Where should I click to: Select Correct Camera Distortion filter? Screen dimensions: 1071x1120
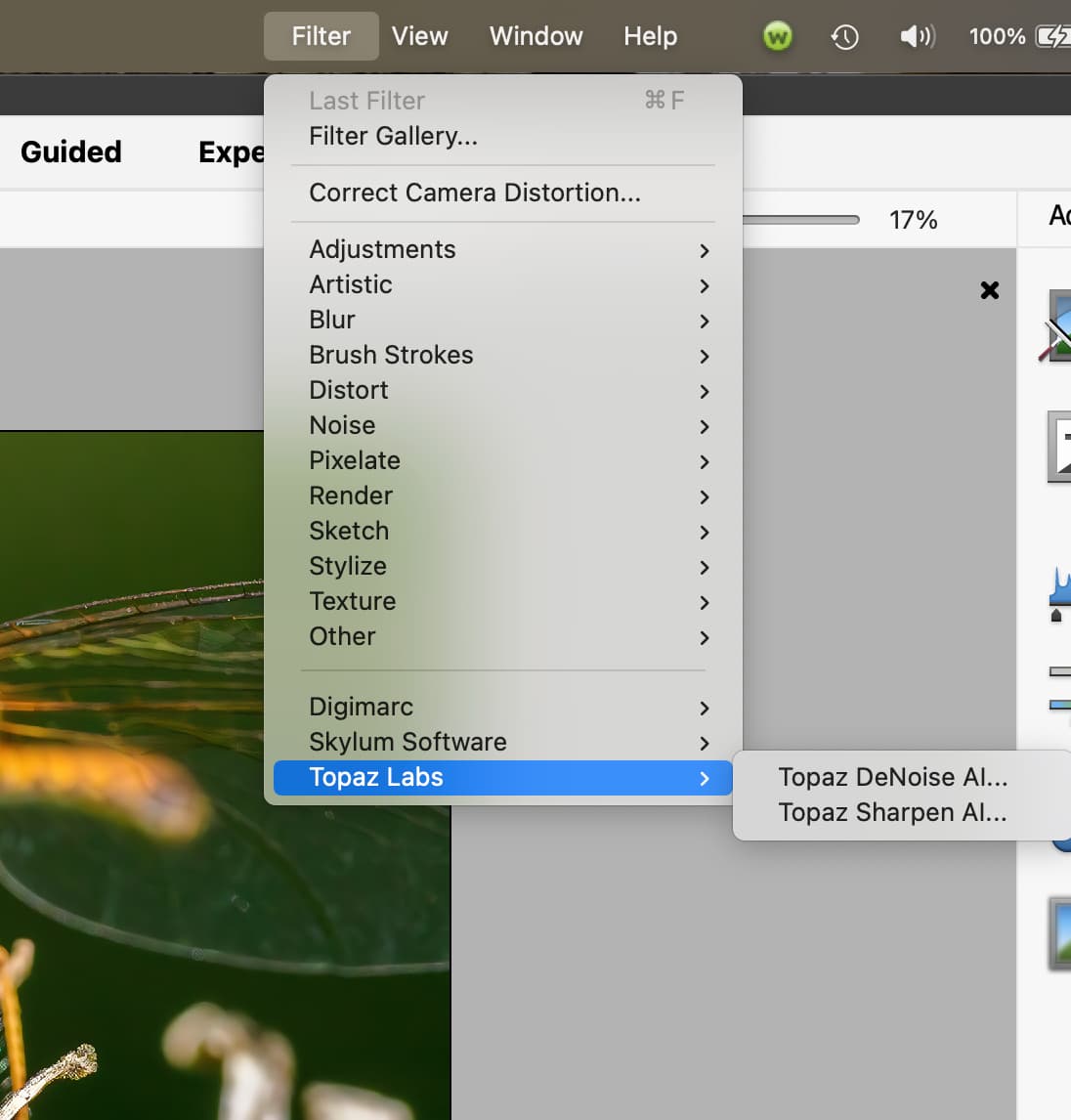pos(475,194)
